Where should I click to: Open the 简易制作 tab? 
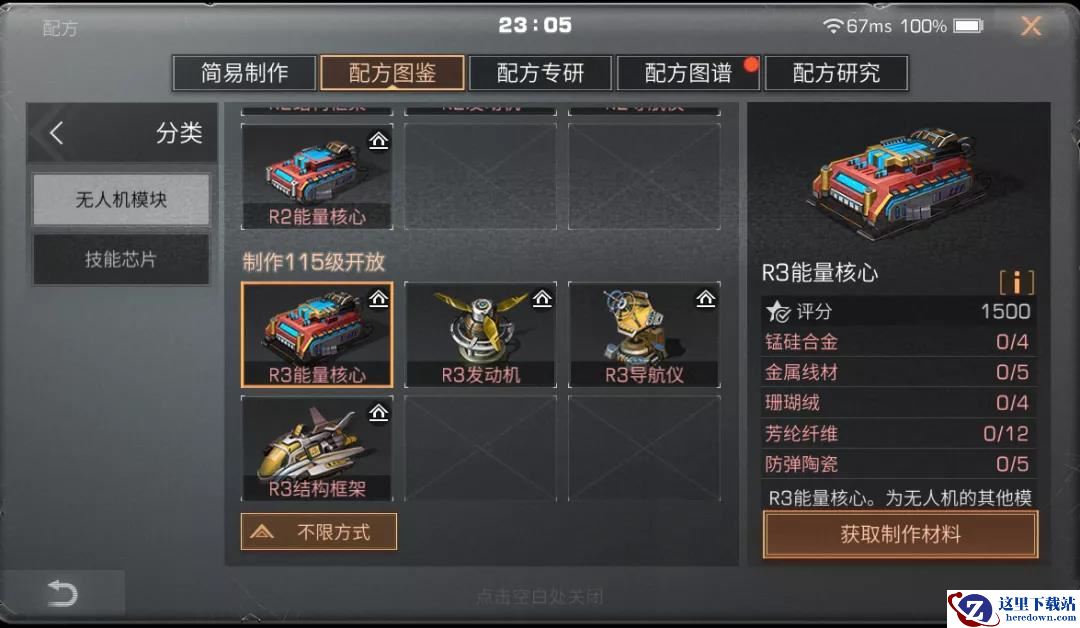coord(245,73)
